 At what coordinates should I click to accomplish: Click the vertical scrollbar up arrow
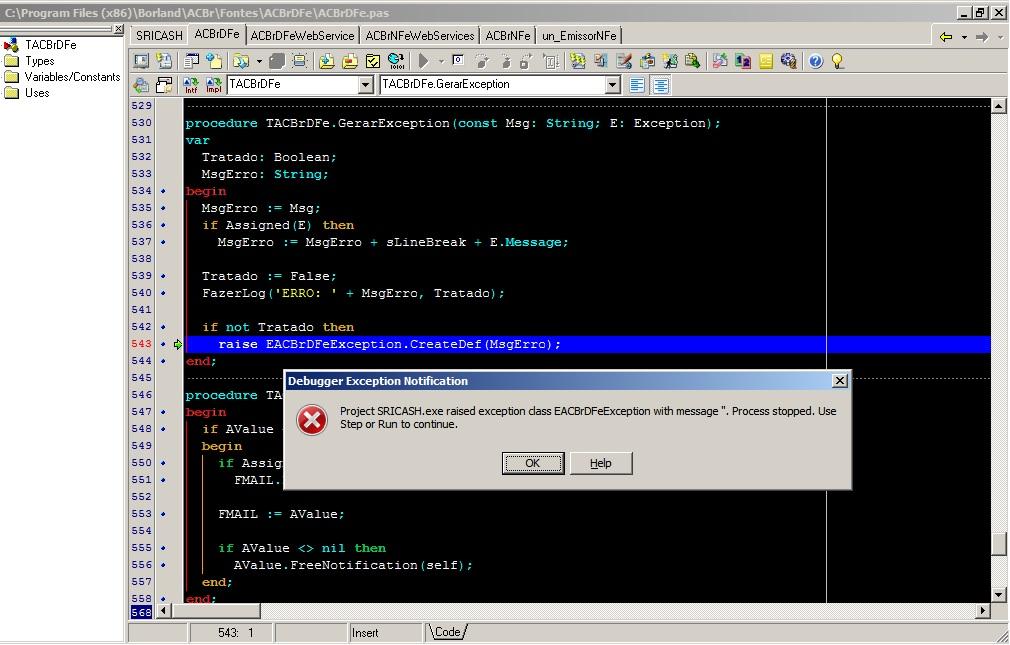click(x=998, y=106)
